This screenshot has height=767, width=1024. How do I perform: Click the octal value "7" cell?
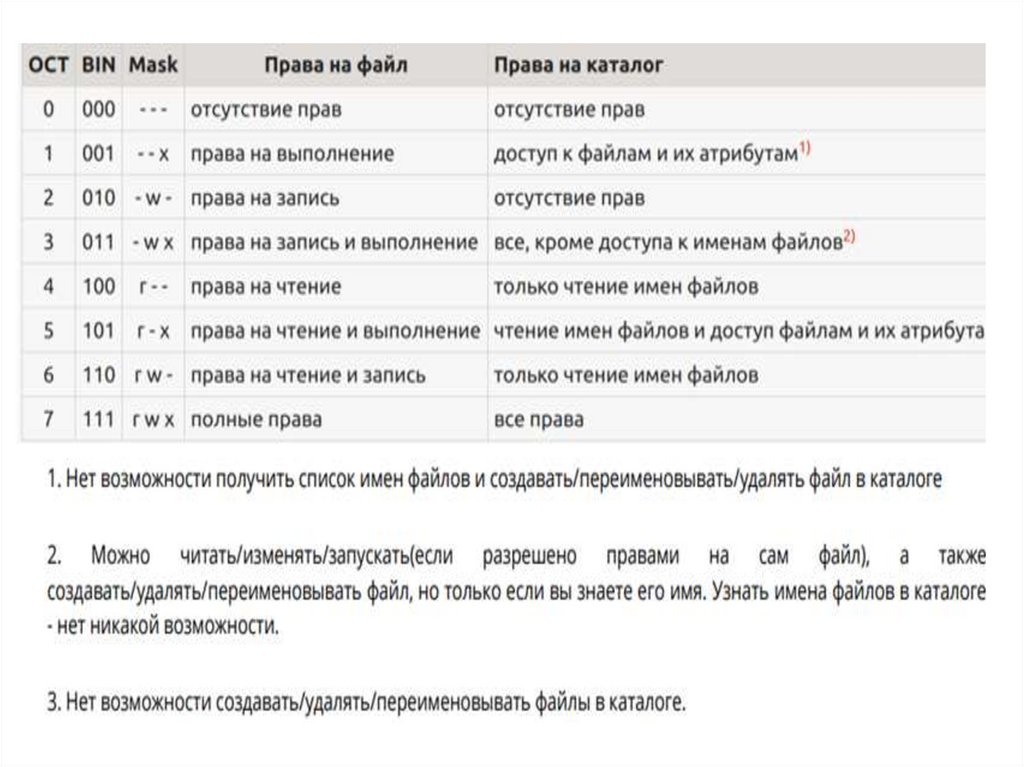pyautogui.click(x=48, y=418)
